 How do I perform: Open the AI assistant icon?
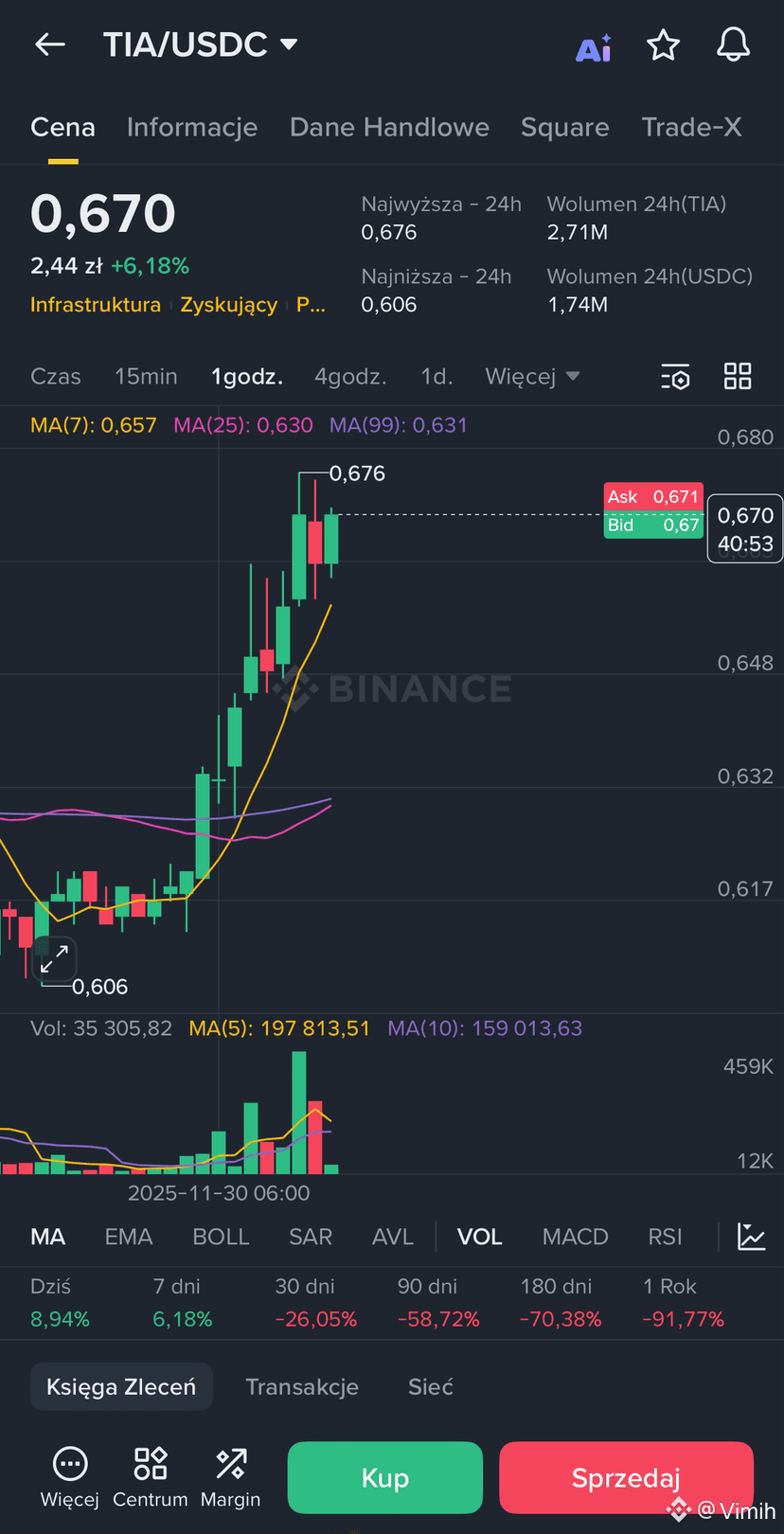pyautogui.click(x=594, y=47)
